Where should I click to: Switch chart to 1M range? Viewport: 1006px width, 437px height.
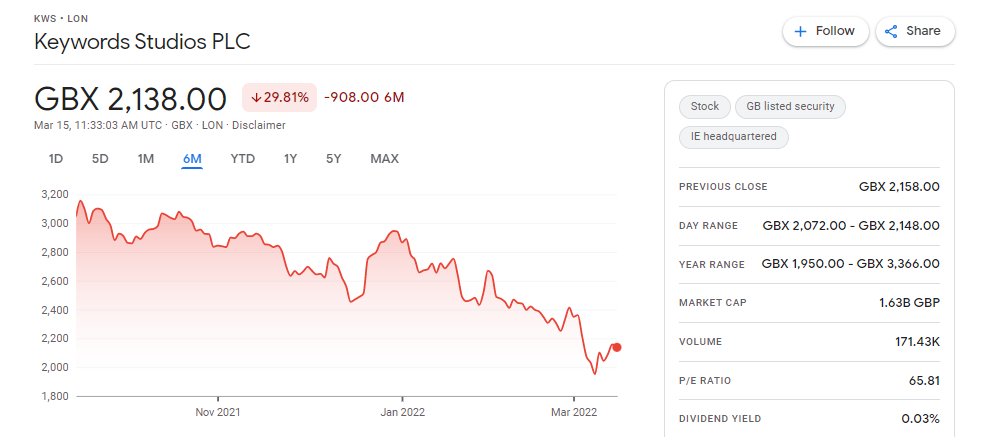[146, 159]
